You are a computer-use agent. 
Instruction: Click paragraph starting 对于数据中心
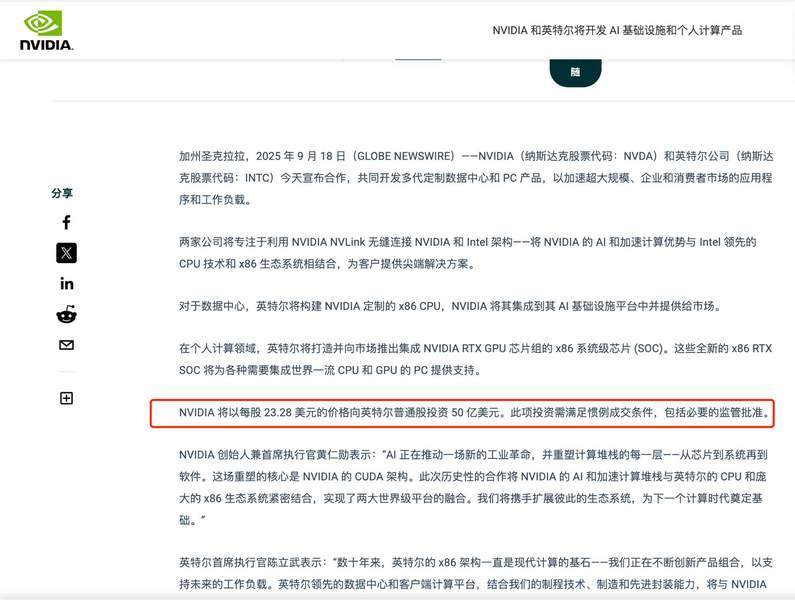coord(450,306)
